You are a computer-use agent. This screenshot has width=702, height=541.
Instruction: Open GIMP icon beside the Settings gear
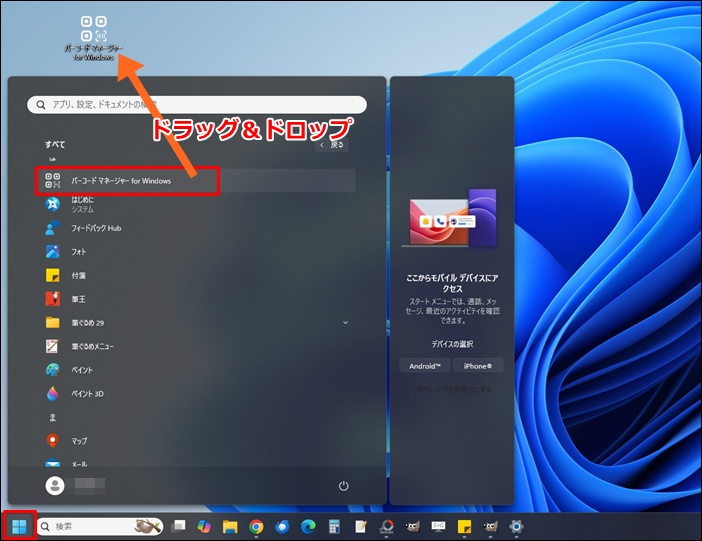(x=490, y=526)
